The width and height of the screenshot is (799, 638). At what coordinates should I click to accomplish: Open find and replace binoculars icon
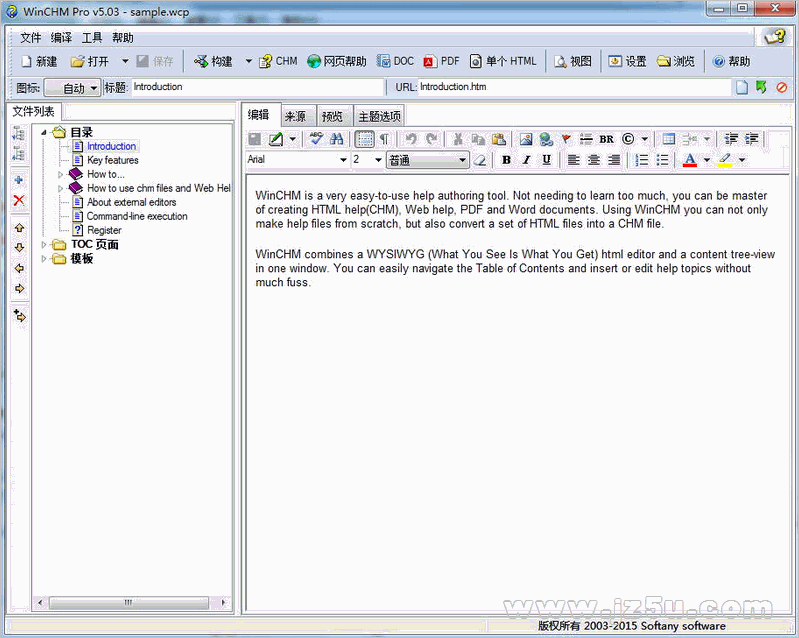tap(336, 139)
